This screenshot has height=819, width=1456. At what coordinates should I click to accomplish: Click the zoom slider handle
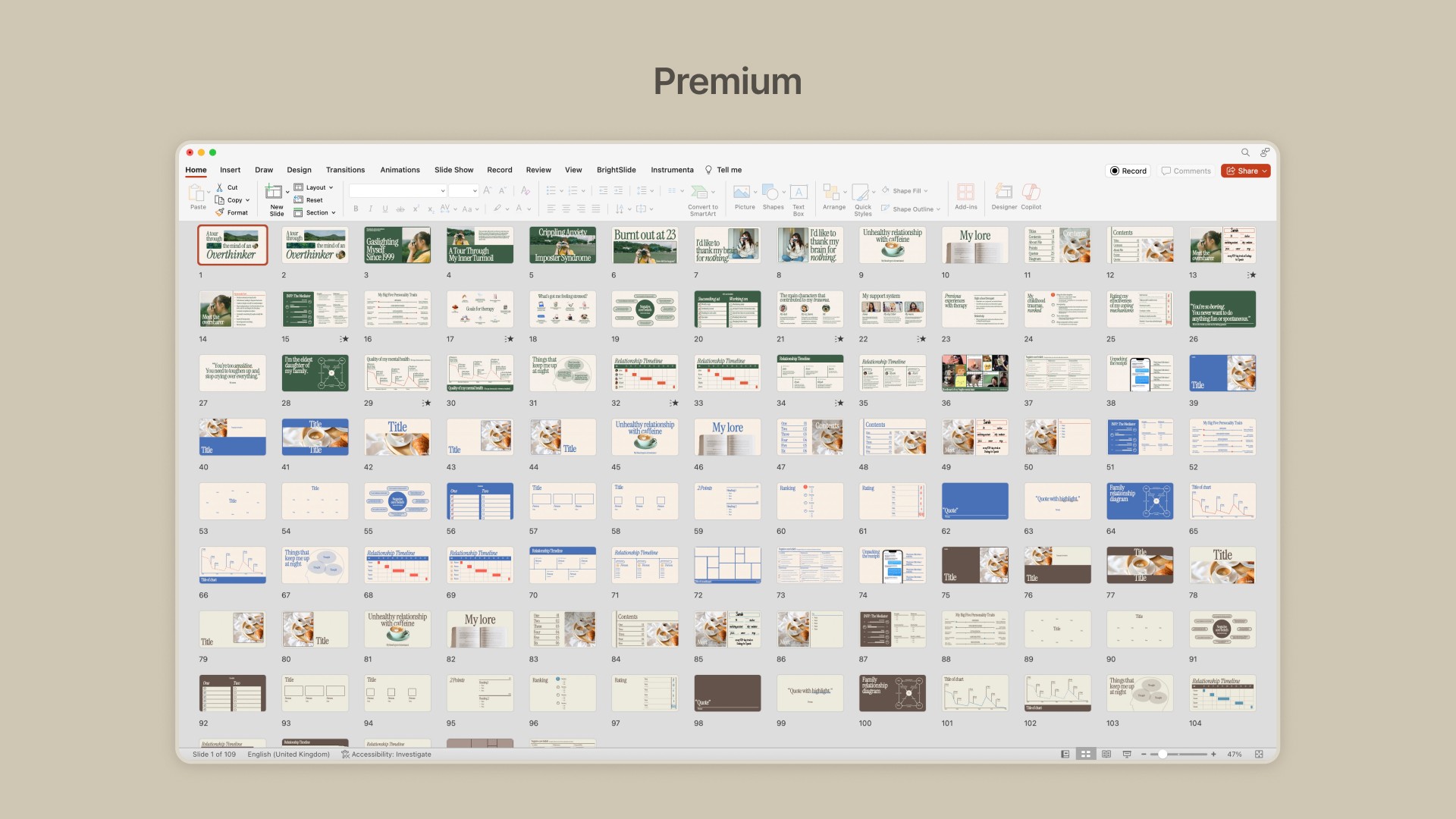(1163, 755)
